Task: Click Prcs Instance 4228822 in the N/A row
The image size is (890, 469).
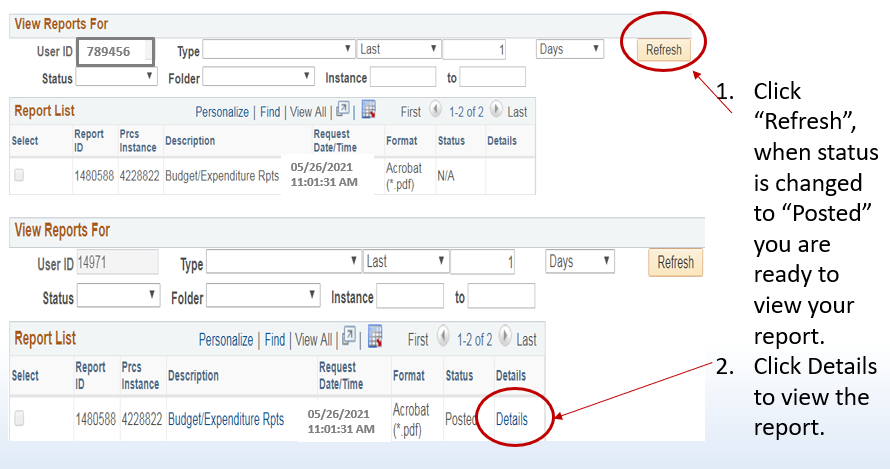Action: tap(140, 176)
